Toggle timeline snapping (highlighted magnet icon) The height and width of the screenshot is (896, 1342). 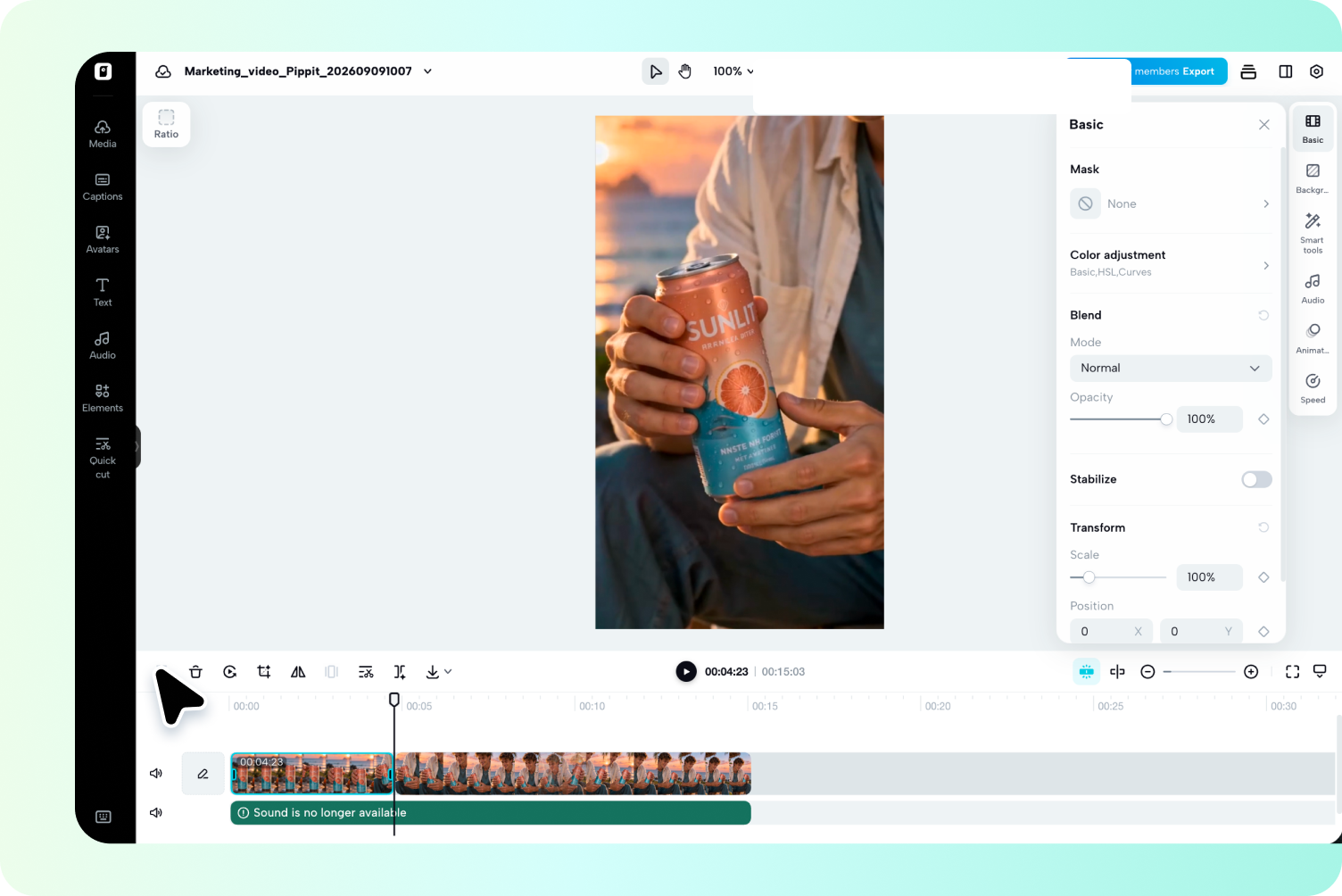(1086, 672)
